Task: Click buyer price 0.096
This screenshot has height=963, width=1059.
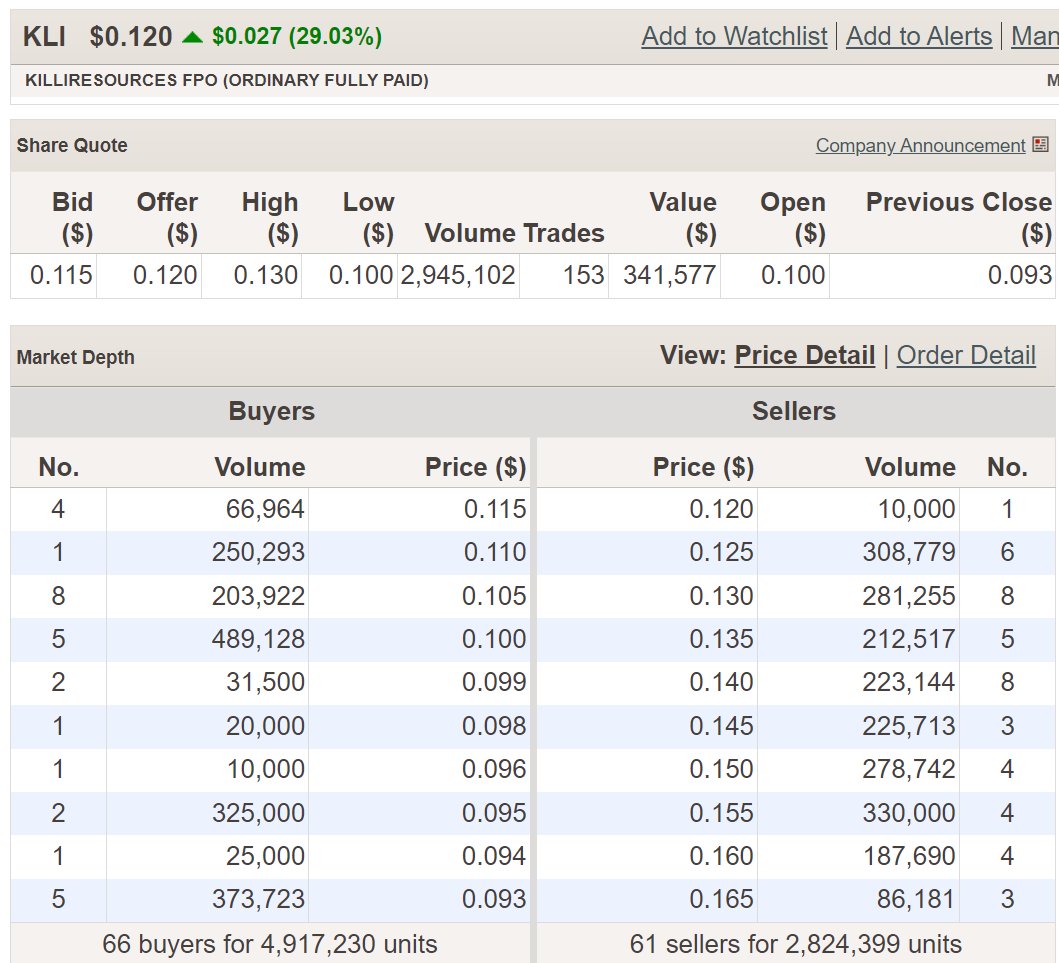Action: [x=494, y=770]
